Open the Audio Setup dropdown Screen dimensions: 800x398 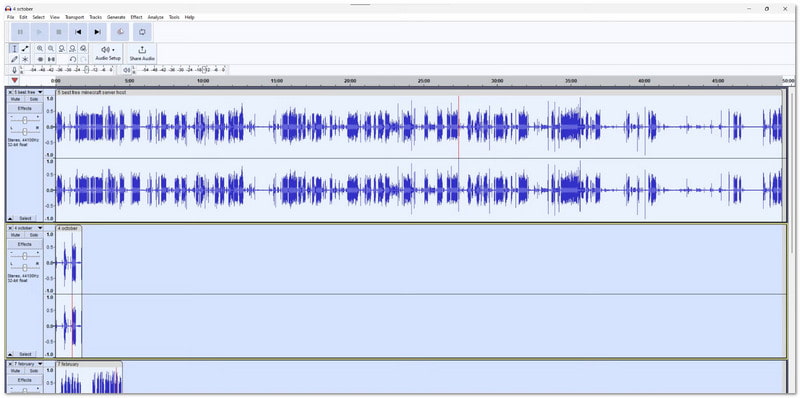(x=108, y=53)
